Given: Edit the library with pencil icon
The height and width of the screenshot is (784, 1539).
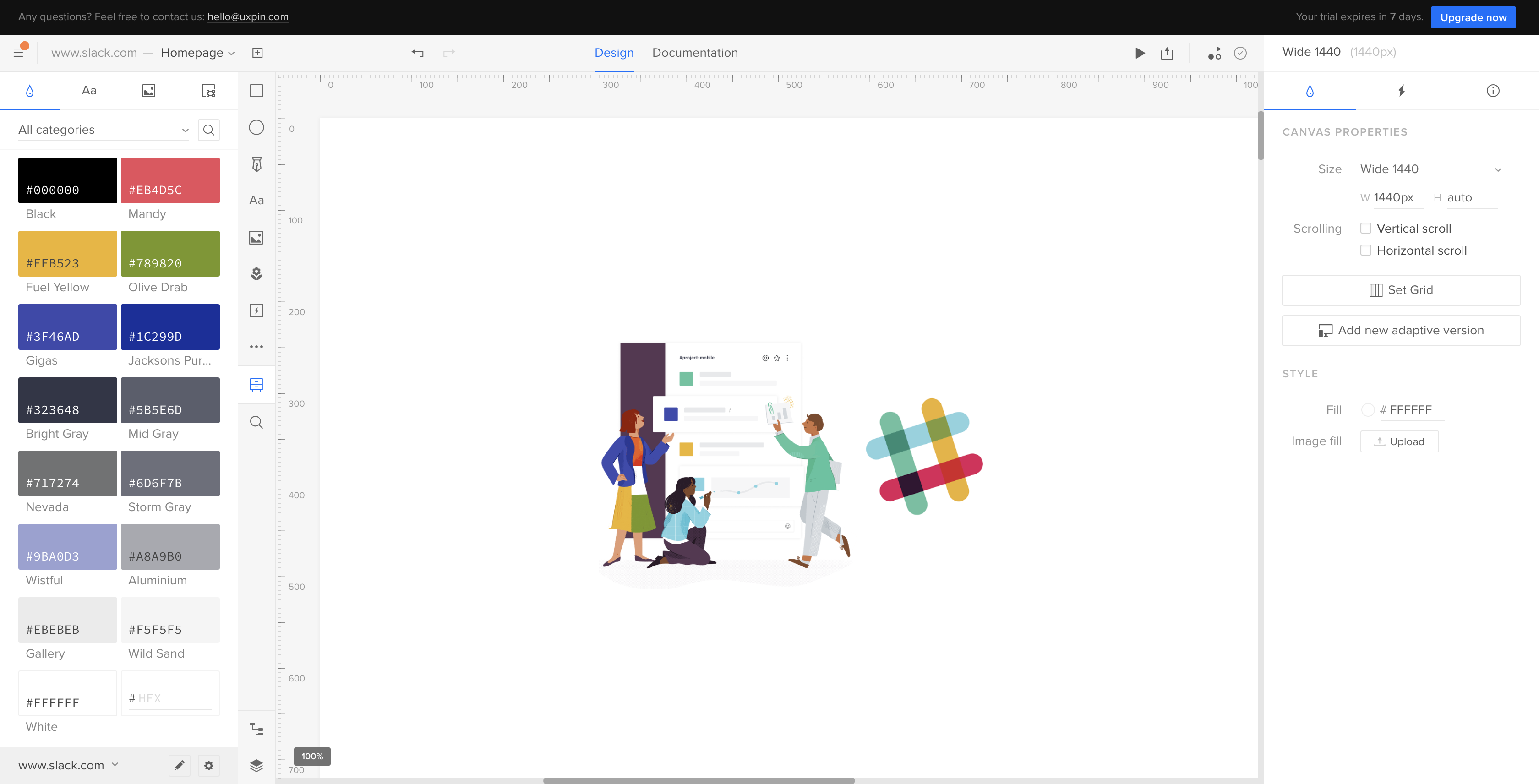Looking at the screenshot, I should tap(179, 766).
